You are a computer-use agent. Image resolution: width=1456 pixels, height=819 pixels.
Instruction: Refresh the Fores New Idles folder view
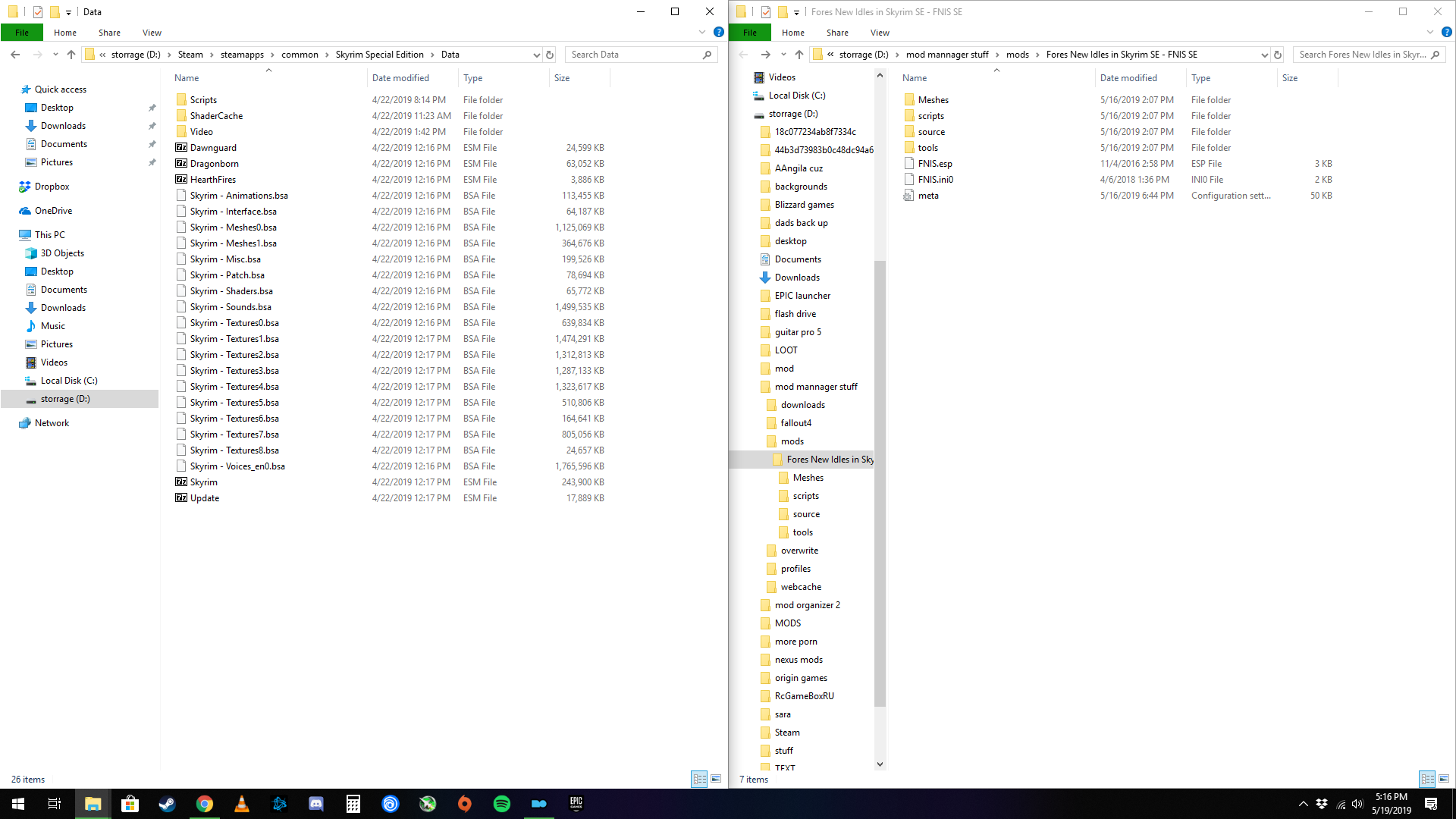(1278, 55)
